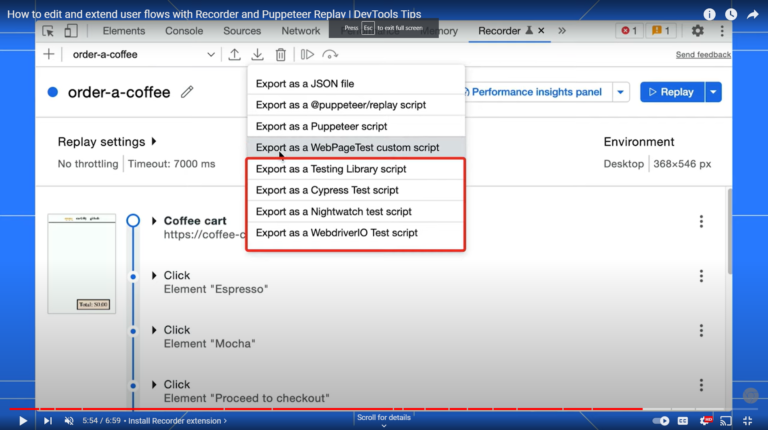This screenshot has height=430, width=768.
Task: Open the DevTools three-dot customize menu
Action: [x=722, y=31]
